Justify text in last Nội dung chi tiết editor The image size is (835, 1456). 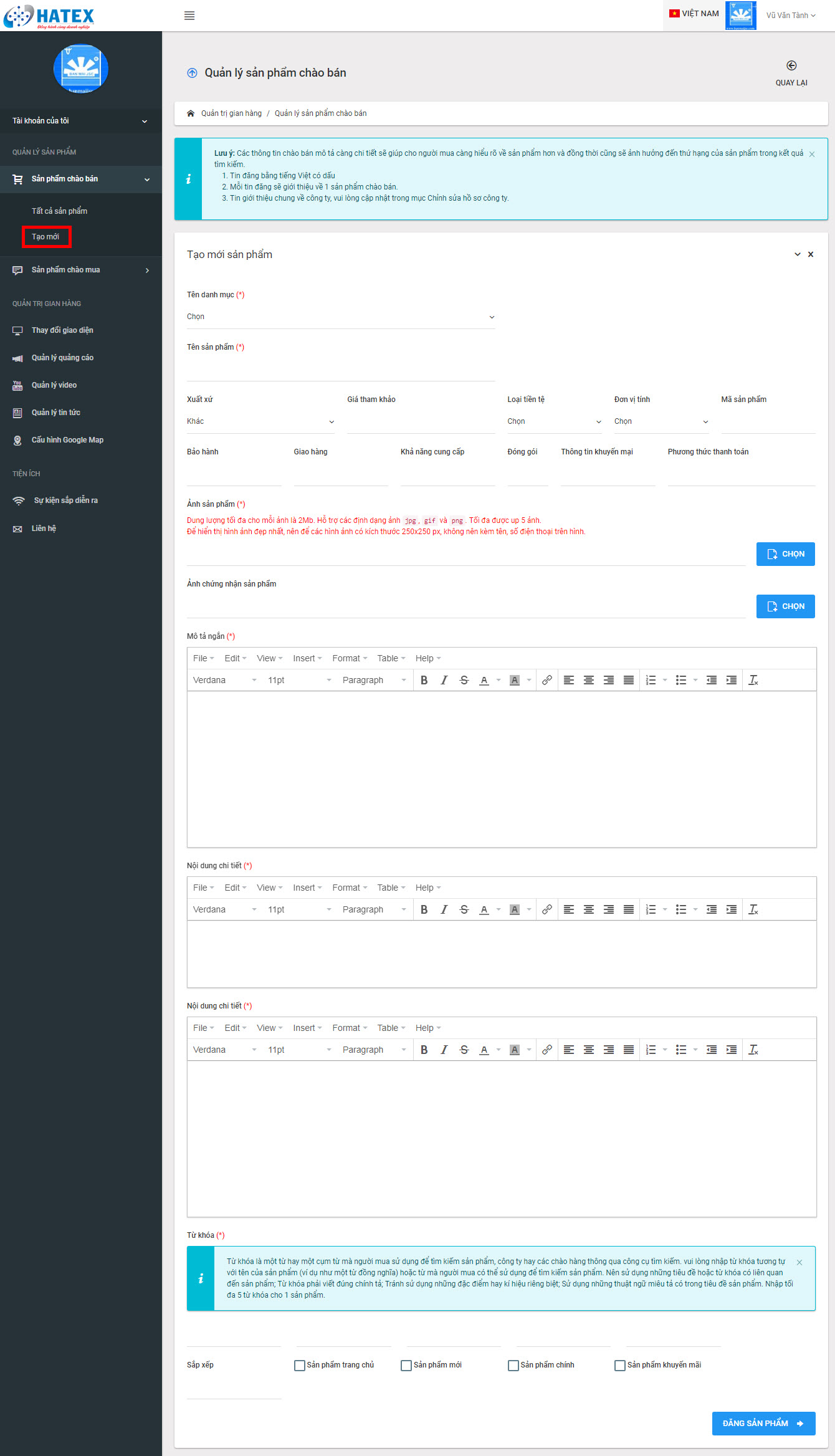point(629,1050)
